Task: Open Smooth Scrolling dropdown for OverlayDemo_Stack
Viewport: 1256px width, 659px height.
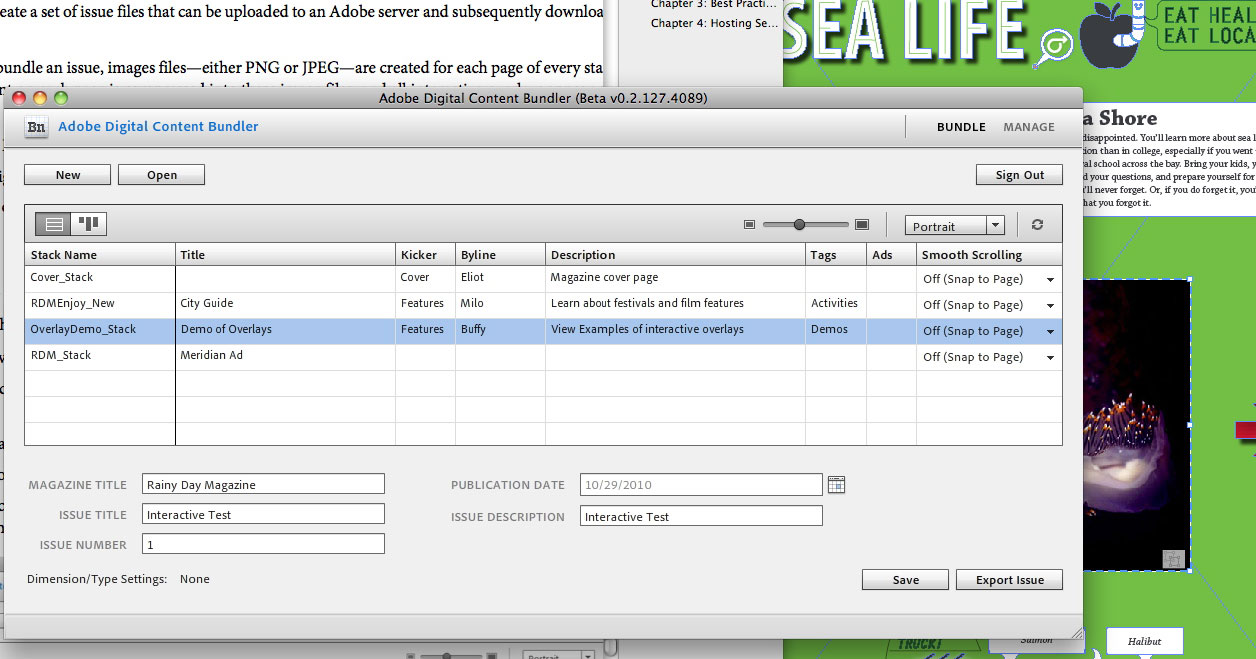Action: pos(1050,332)
